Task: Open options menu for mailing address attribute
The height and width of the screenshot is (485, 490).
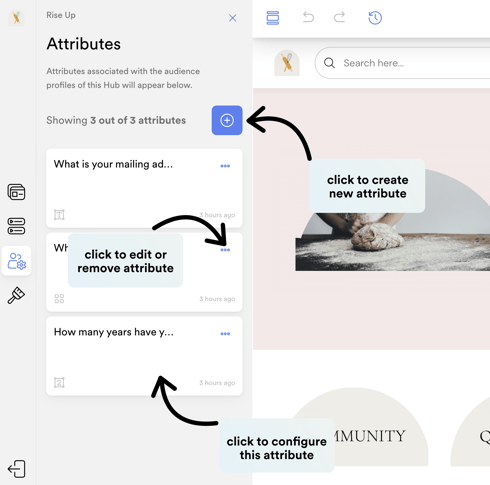Action: (x=225, y=166)
